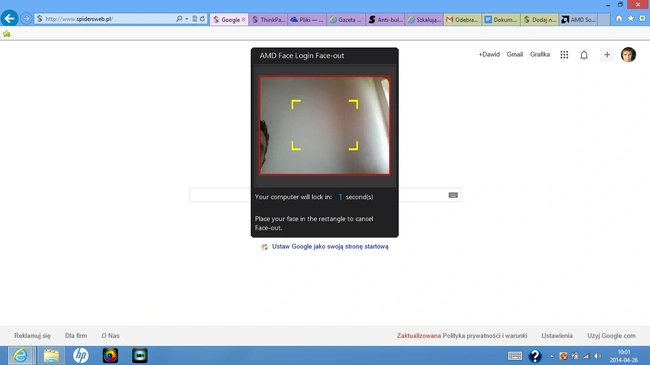Open Polityka prywatności i warunki link
Image resolution: width=650 pixels, height=365 pixels.
pyautogui.click(x=485, y=336)
